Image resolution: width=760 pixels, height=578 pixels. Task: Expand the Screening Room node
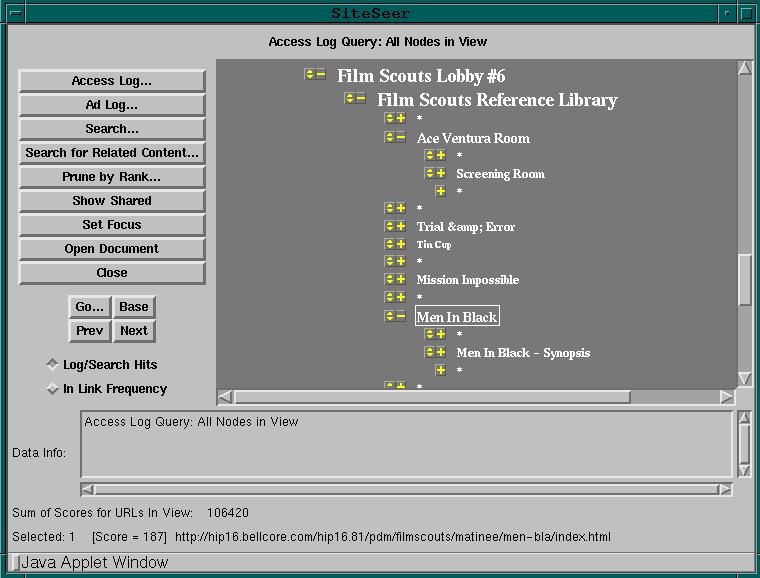coord(441,173)
